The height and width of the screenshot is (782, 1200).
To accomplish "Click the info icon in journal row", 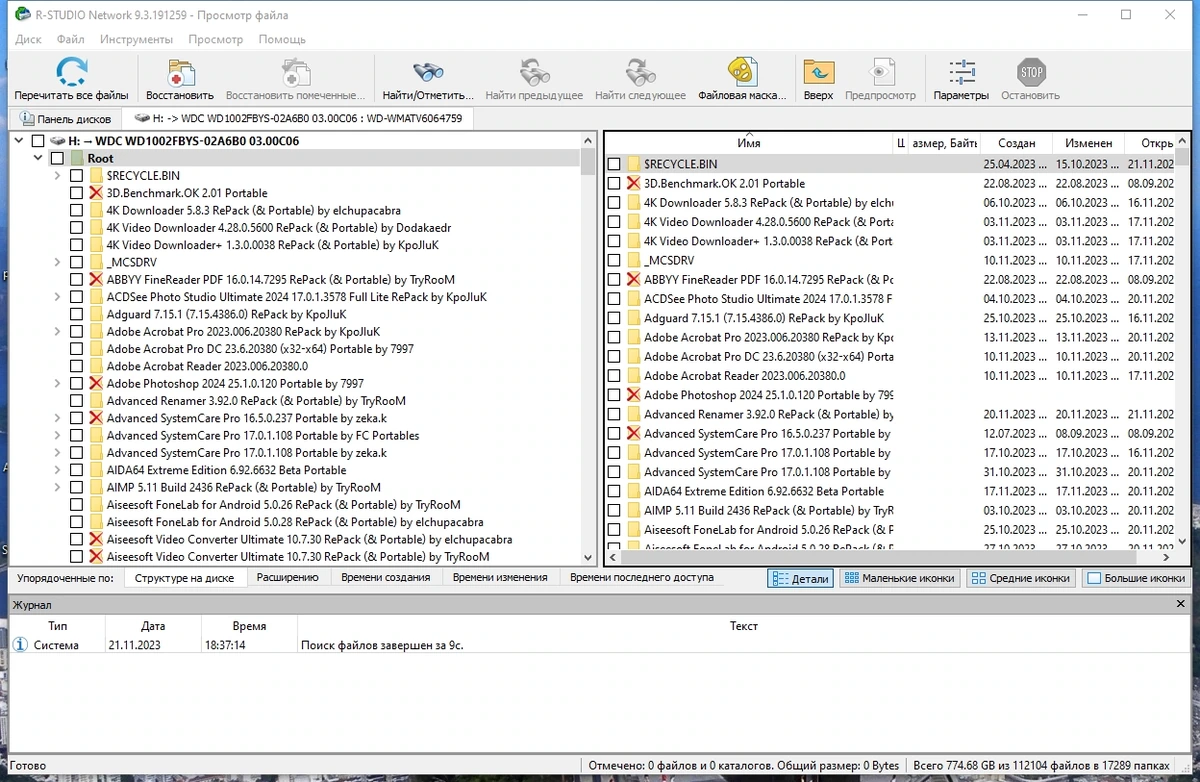I will tap(21, 645).
